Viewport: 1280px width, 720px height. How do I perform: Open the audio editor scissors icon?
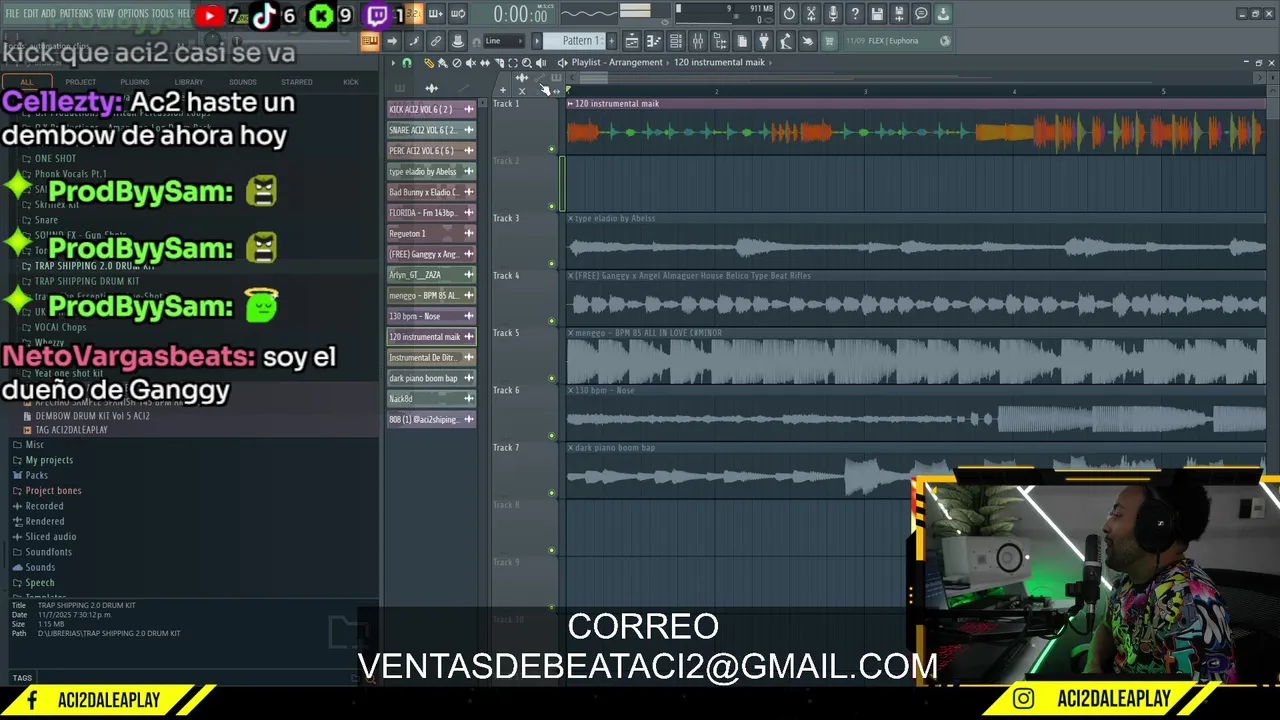[811, 14]
